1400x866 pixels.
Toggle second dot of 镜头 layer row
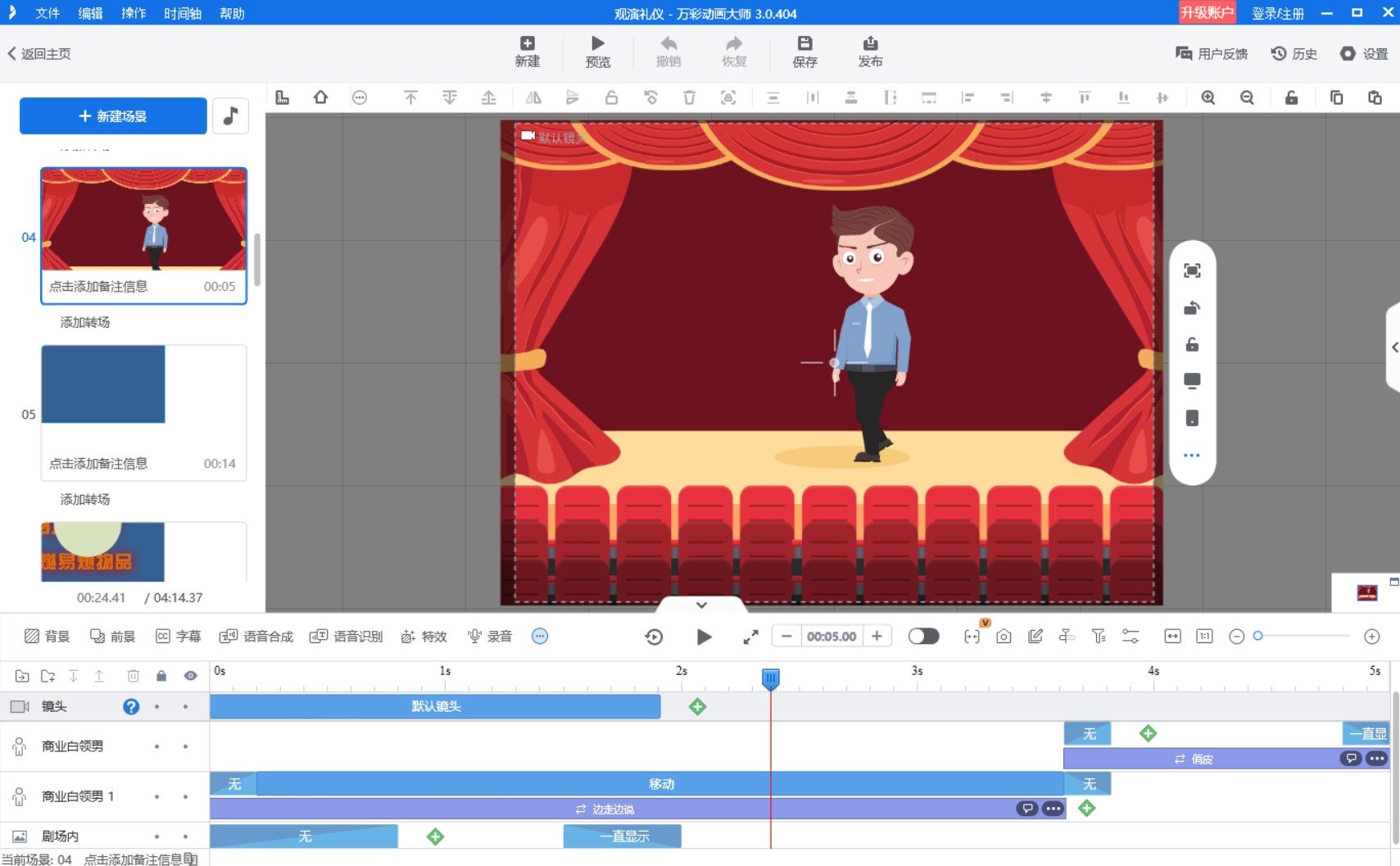click(186, 706)
